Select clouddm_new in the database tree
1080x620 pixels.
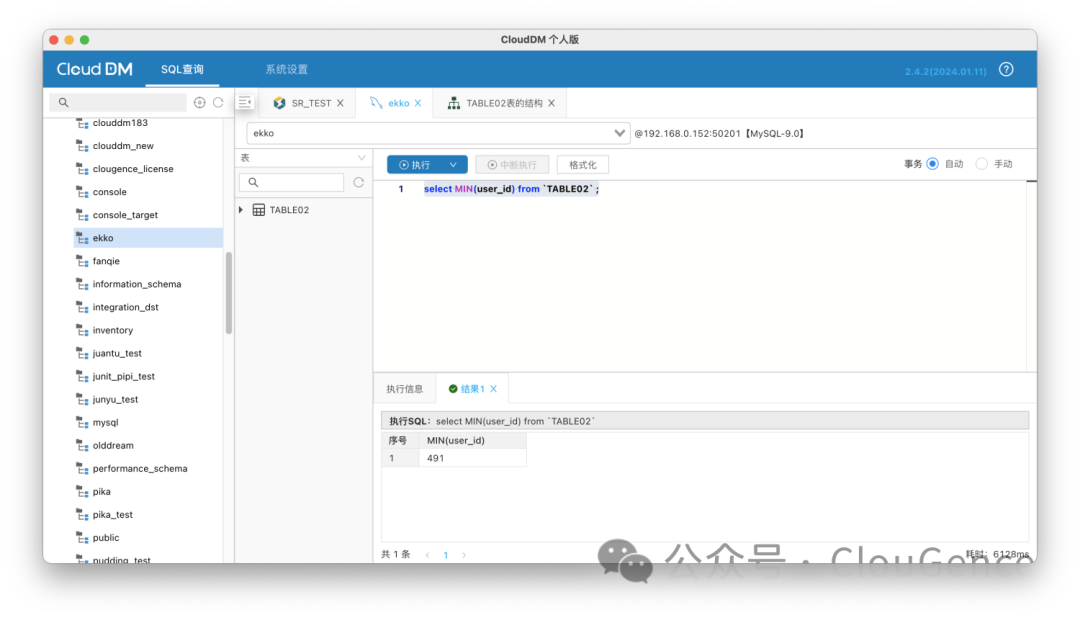click(x=123, y=146)
